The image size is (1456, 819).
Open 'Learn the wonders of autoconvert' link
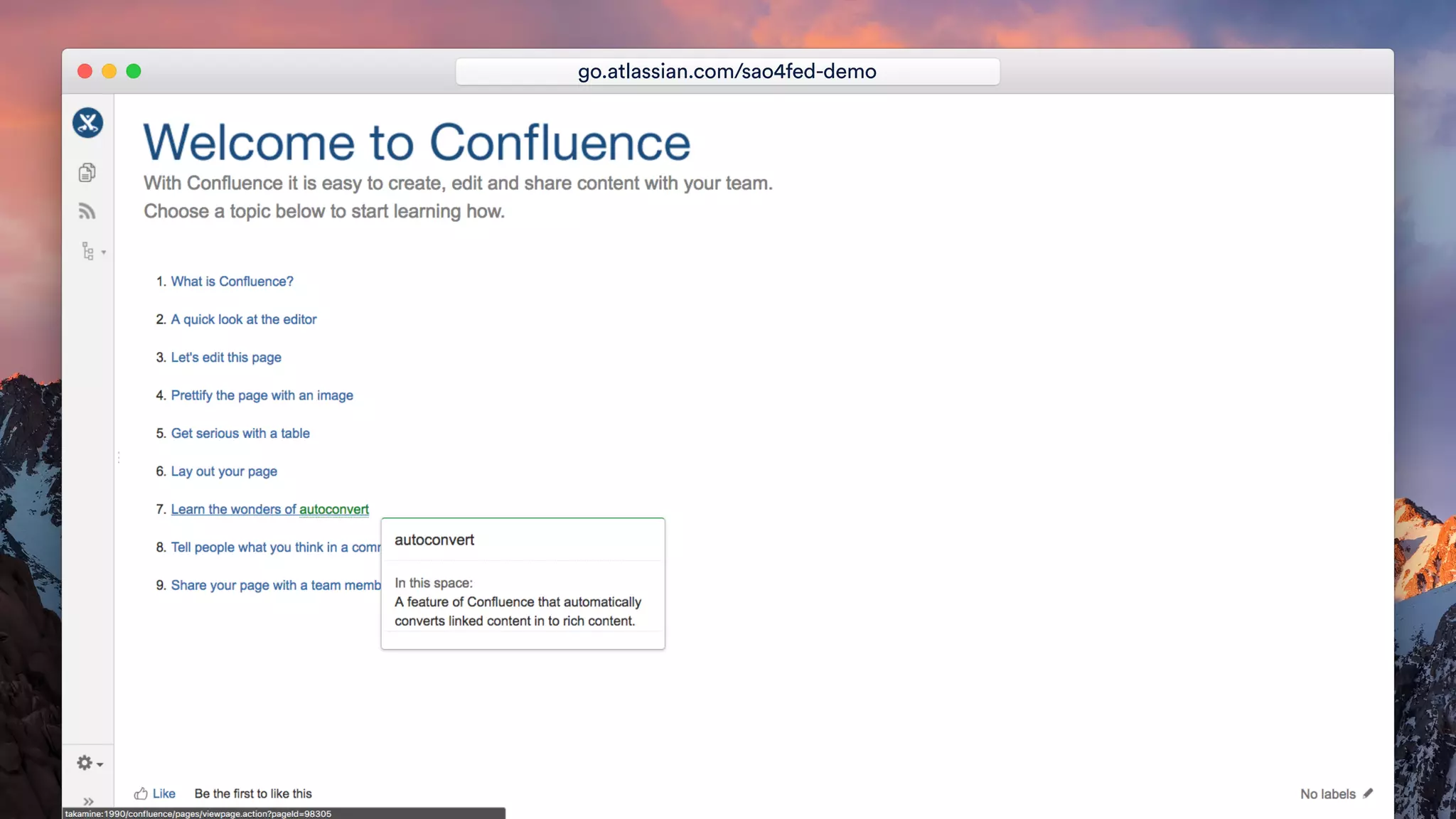pos(270,509)
